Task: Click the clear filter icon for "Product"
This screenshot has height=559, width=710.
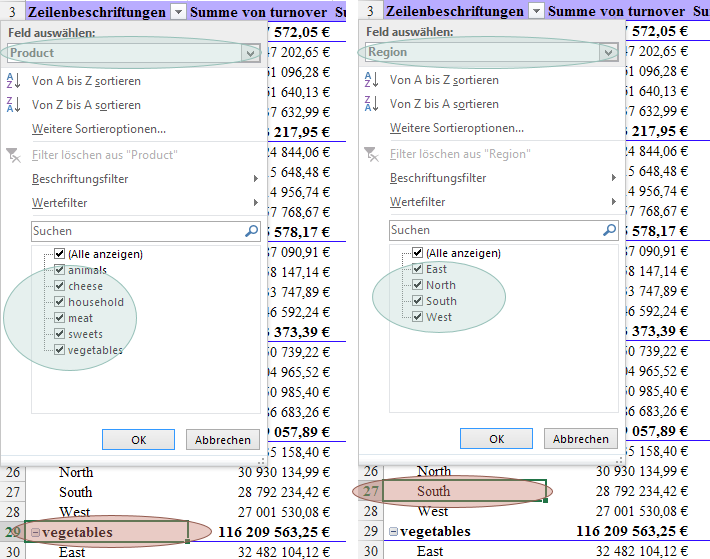Action: tap(13, 155)
